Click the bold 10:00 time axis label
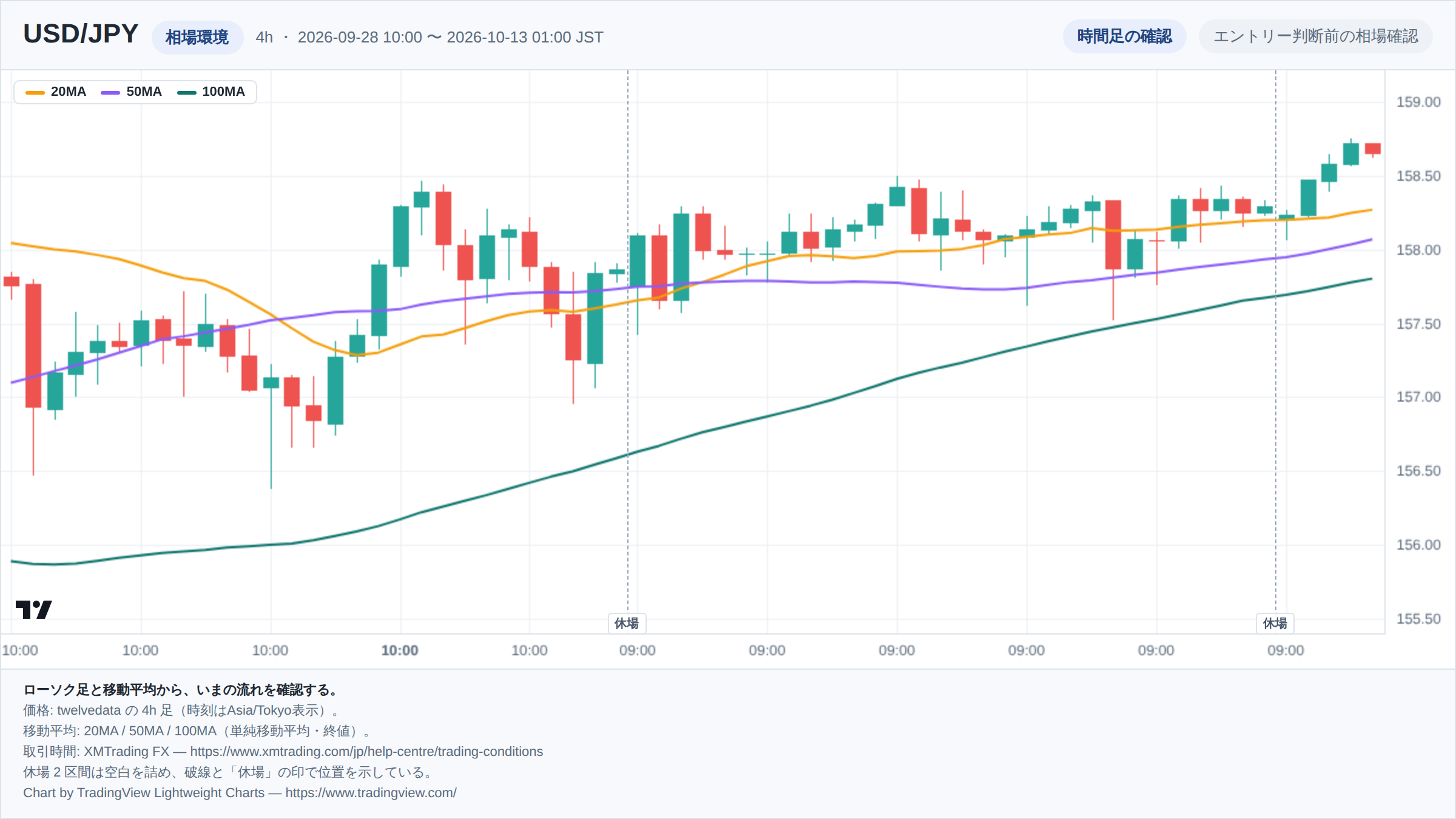The image size is (1456, 819). point(400,650)
